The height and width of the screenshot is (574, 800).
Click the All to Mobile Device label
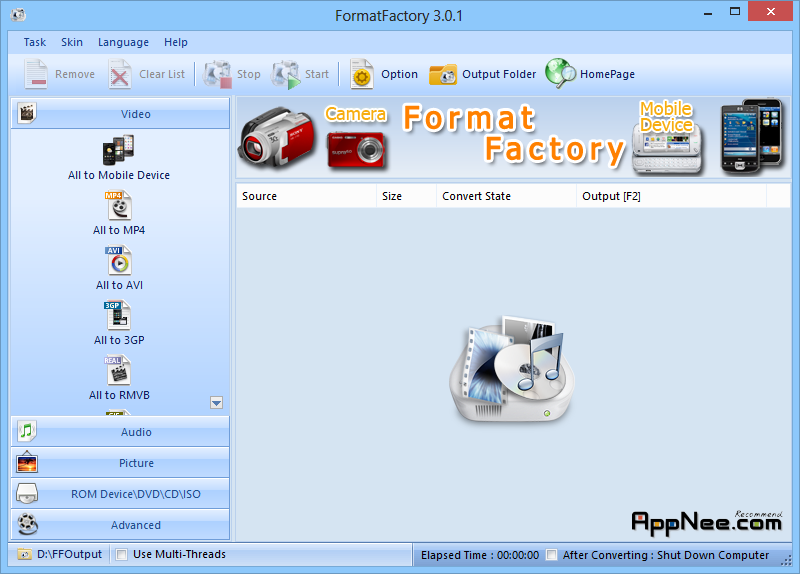(119, 175)
